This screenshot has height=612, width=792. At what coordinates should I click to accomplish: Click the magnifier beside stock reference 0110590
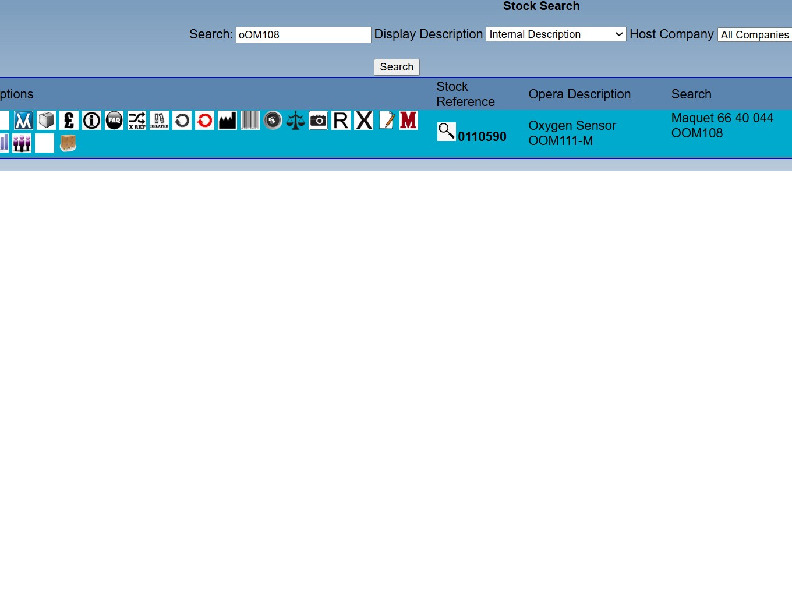pos(446,131)
